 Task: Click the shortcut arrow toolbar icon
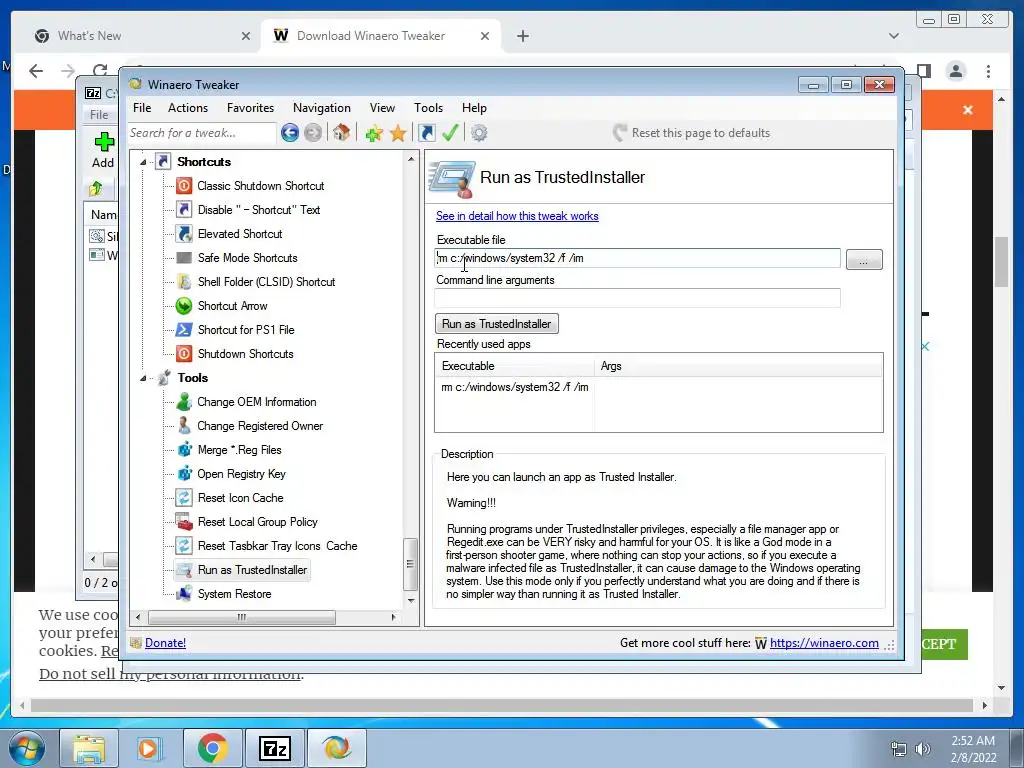pyautogui.click(x=426, y=133)
